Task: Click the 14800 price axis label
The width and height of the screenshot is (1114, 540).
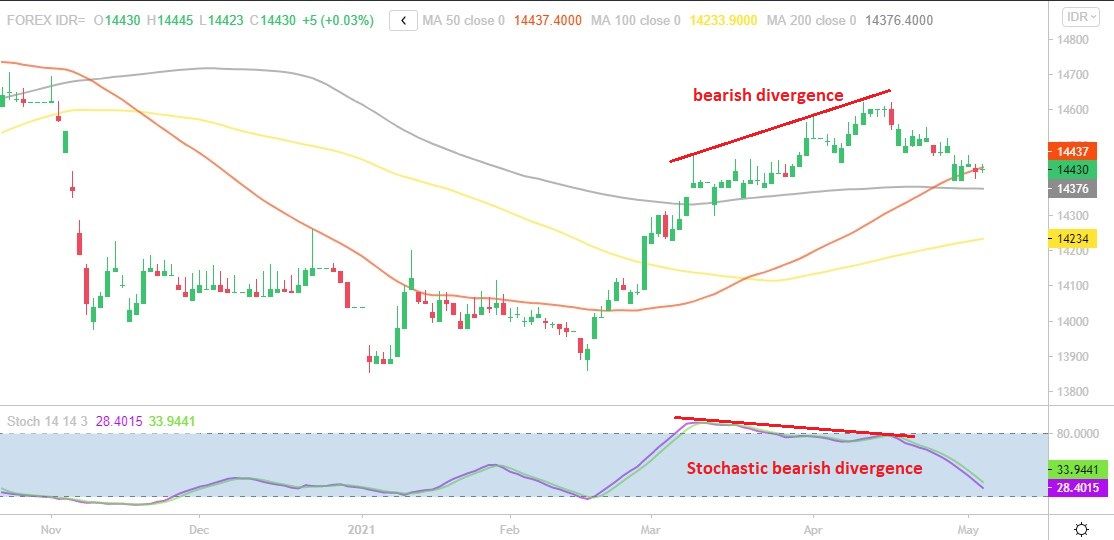Action: pos(1073,40)
